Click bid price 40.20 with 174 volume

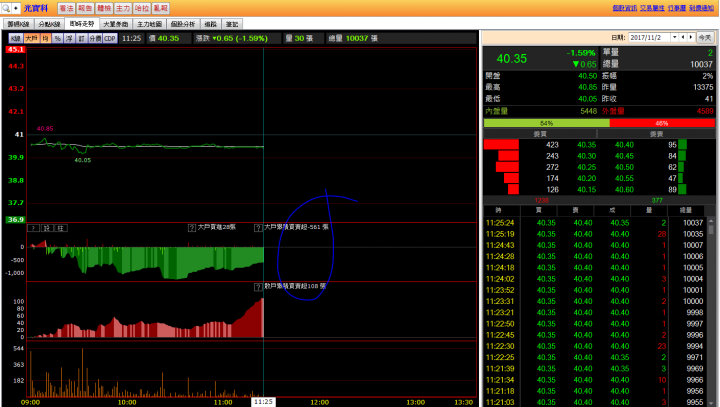coord(586,178)
